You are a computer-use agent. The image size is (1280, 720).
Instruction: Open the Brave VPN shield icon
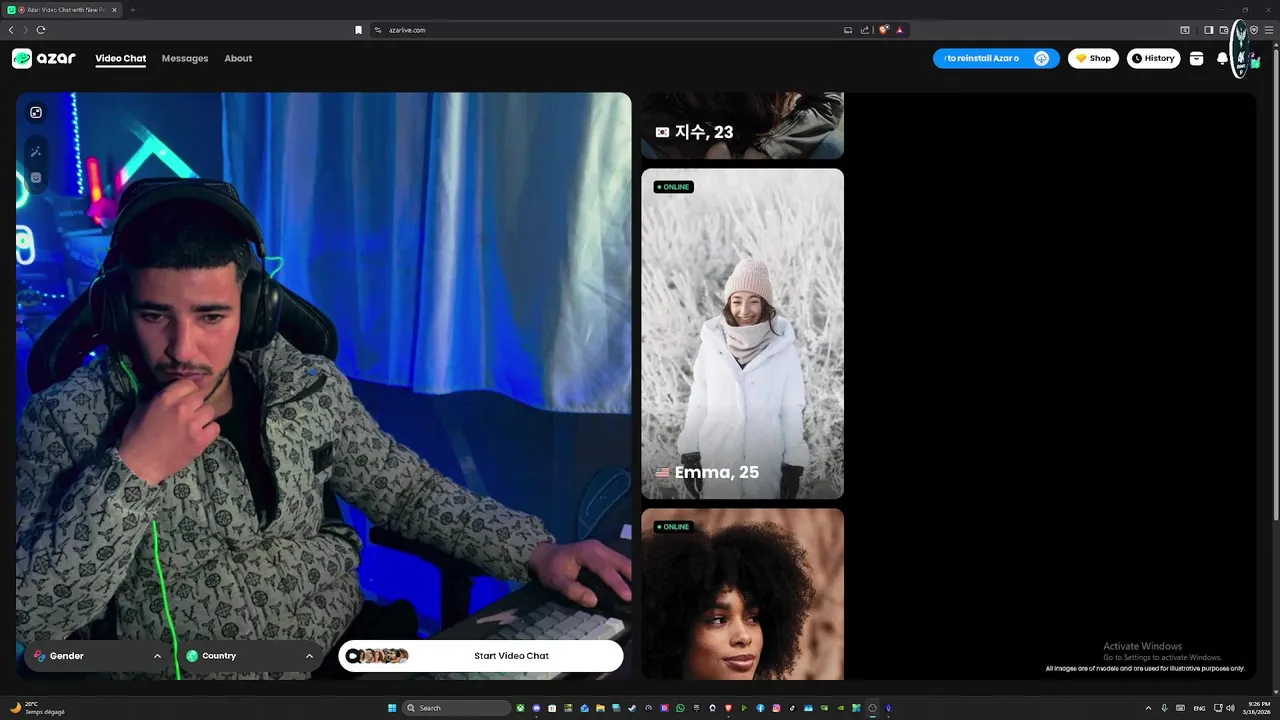pyautogui.click(x=1254, y=30)
